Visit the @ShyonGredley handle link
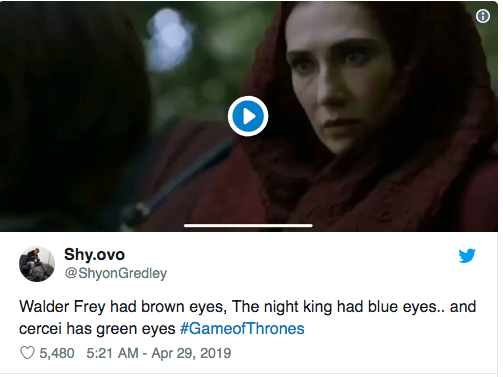 tap(116, 273)
